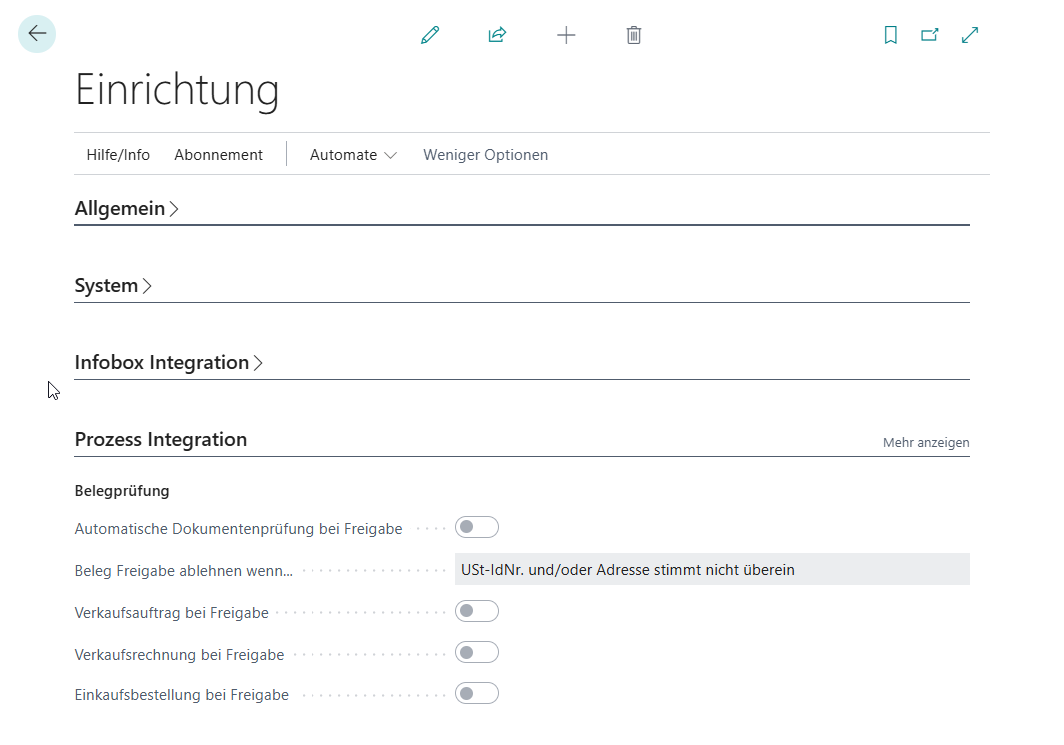1064x745 pixels.
Task: Go back with the arrow button
Action: pos(37,34)
